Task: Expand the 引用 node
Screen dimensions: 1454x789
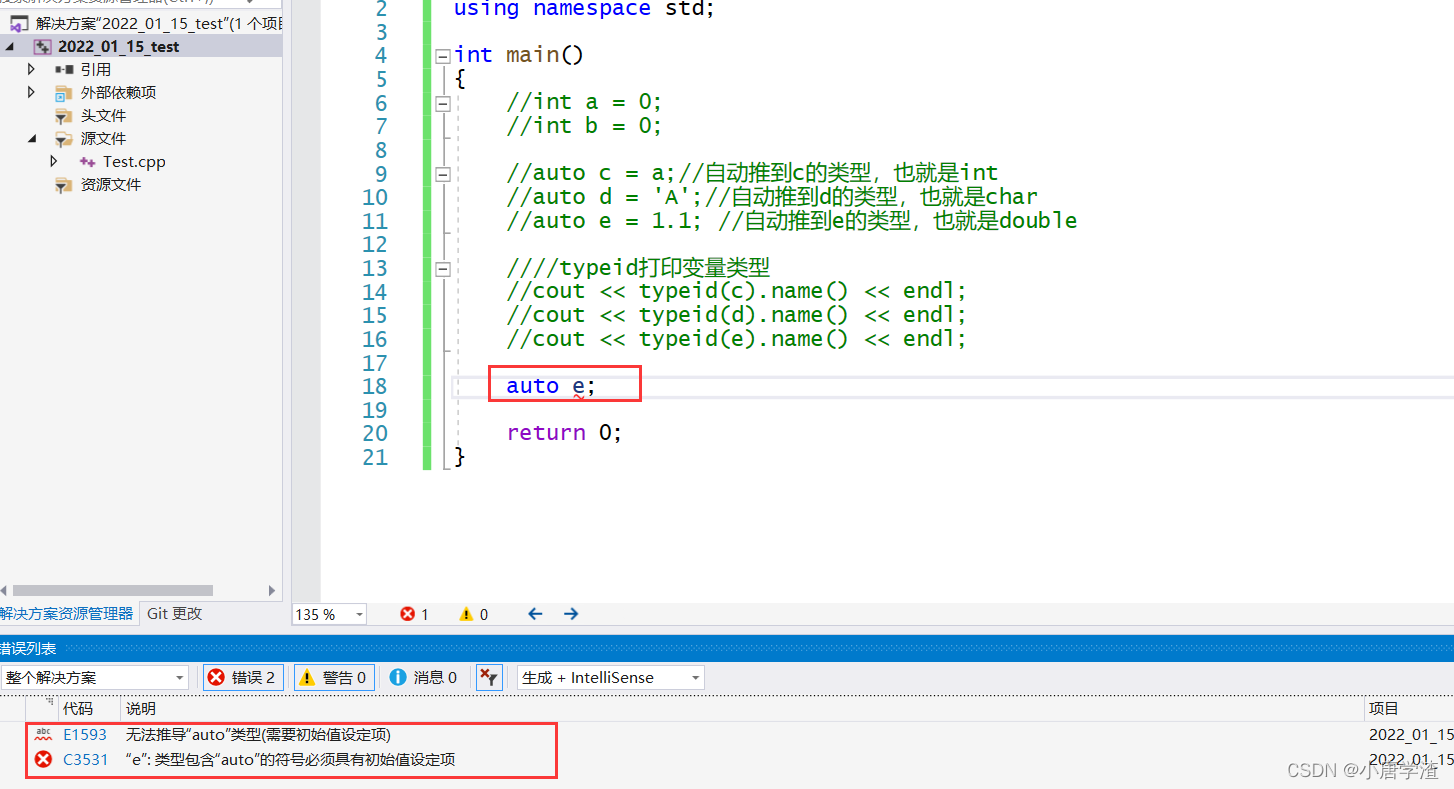Action: [31, 70]
